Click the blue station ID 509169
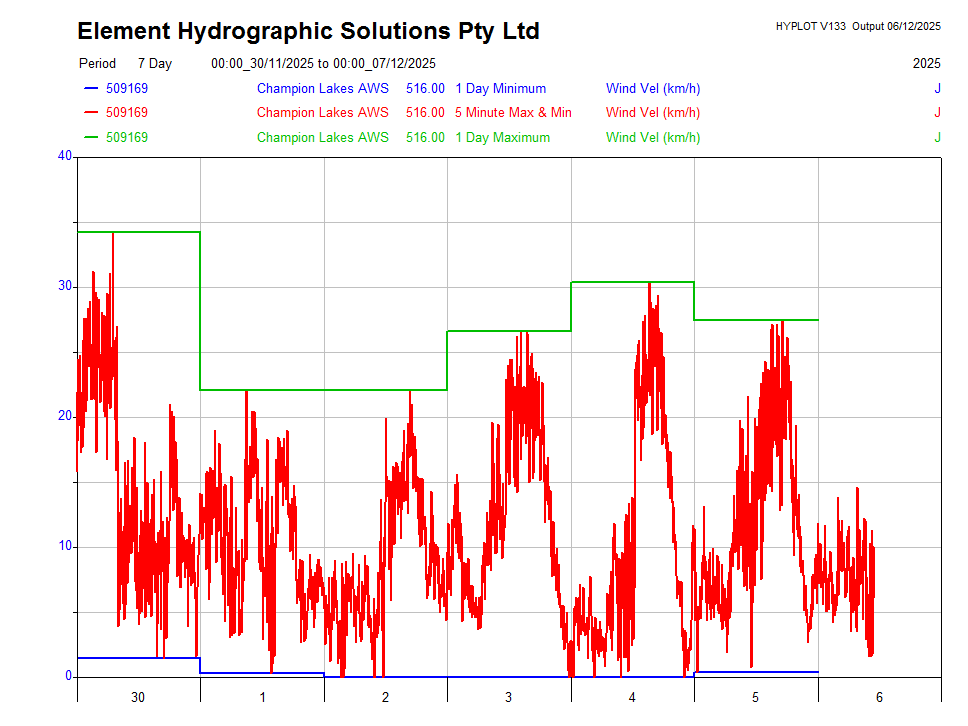 coord(127,89)
